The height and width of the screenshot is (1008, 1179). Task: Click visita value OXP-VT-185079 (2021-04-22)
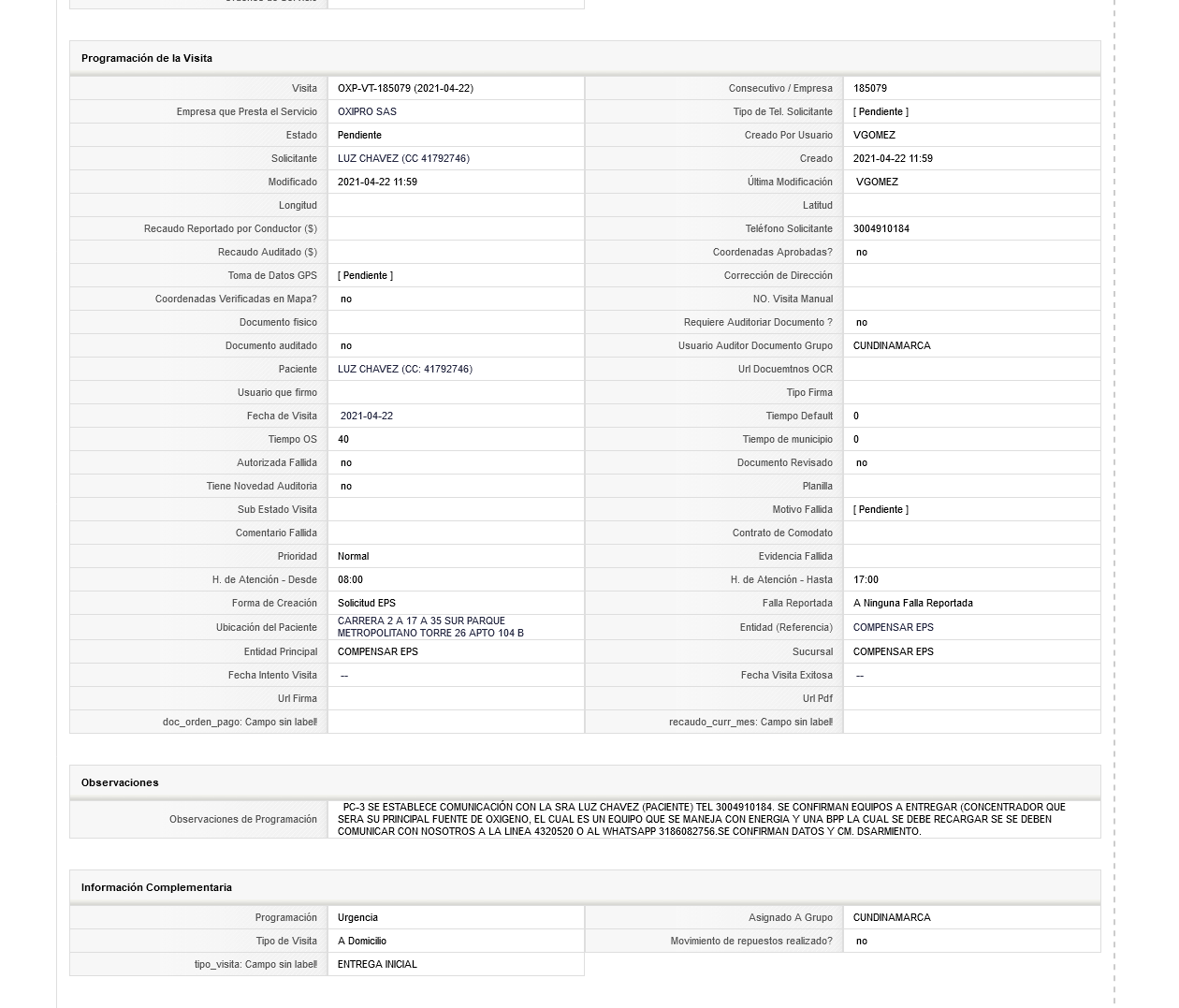point(405,88)
